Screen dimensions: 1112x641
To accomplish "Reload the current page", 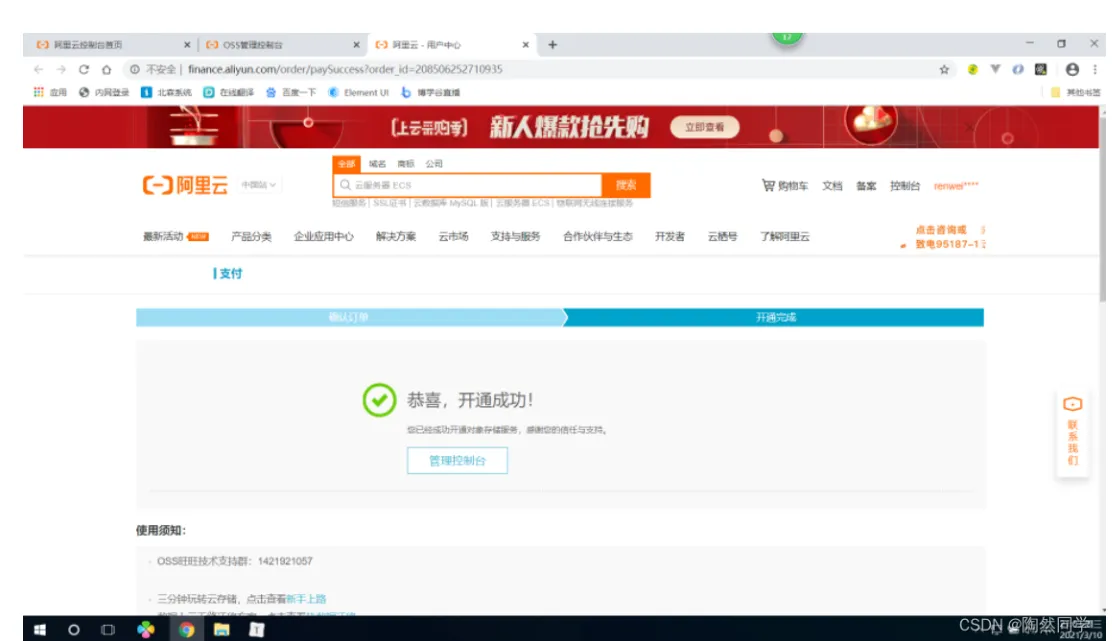I will click(84, 69).
